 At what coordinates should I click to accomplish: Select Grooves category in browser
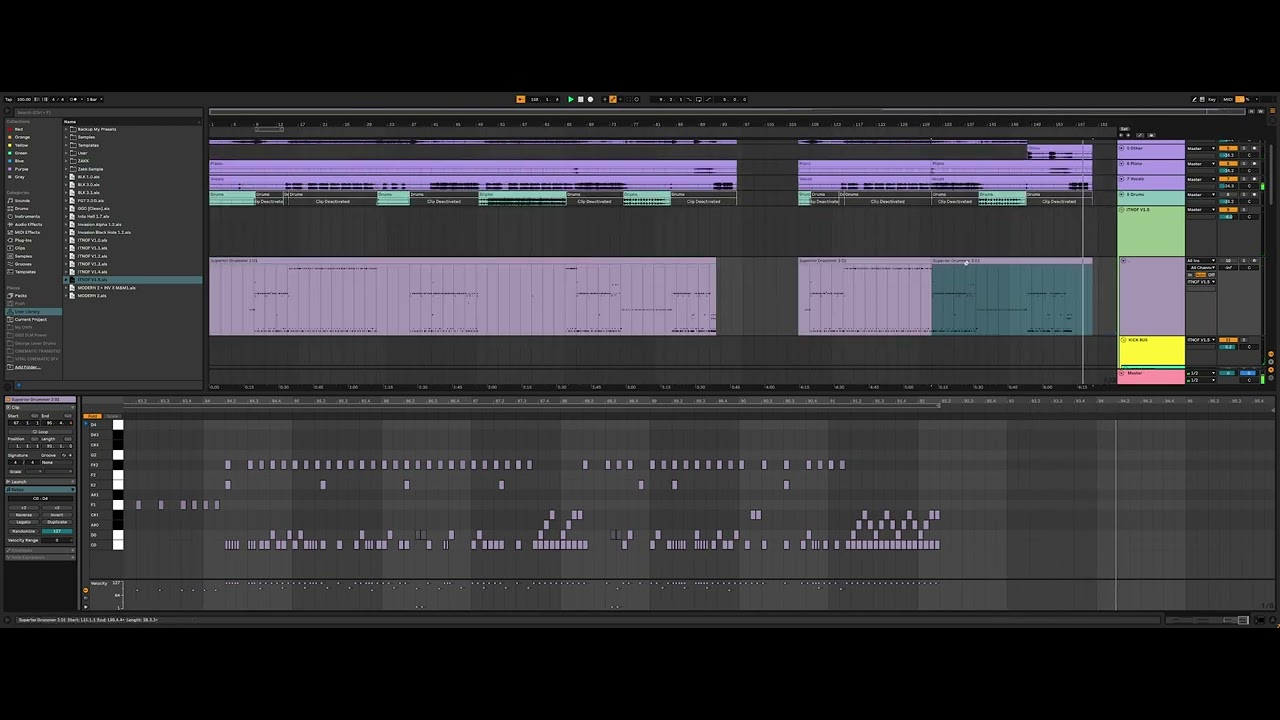pyautogui.click(x=20, y=264)
